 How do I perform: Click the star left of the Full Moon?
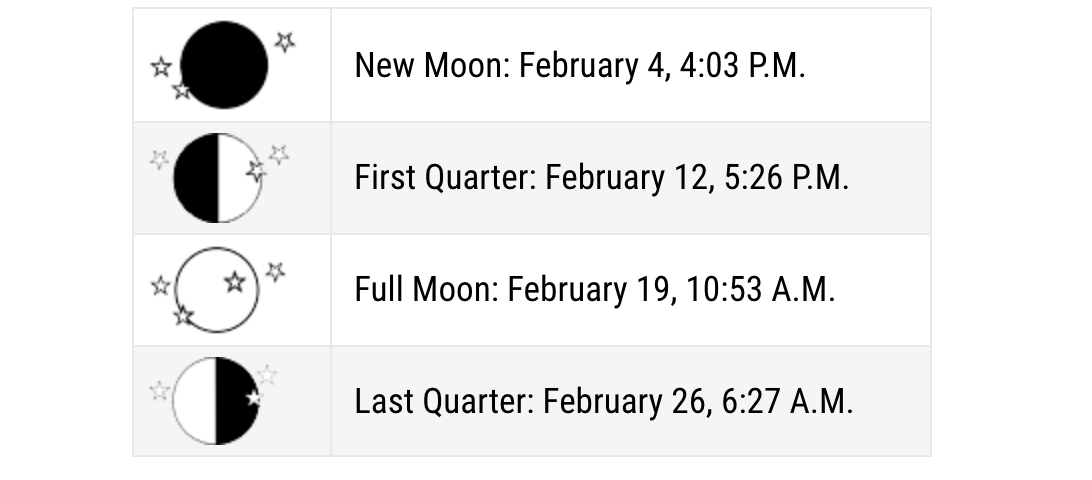[x=160, y=286]
